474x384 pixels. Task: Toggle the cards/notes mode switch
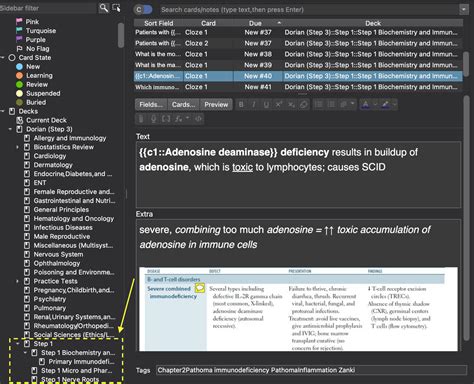tap(143, 10)
